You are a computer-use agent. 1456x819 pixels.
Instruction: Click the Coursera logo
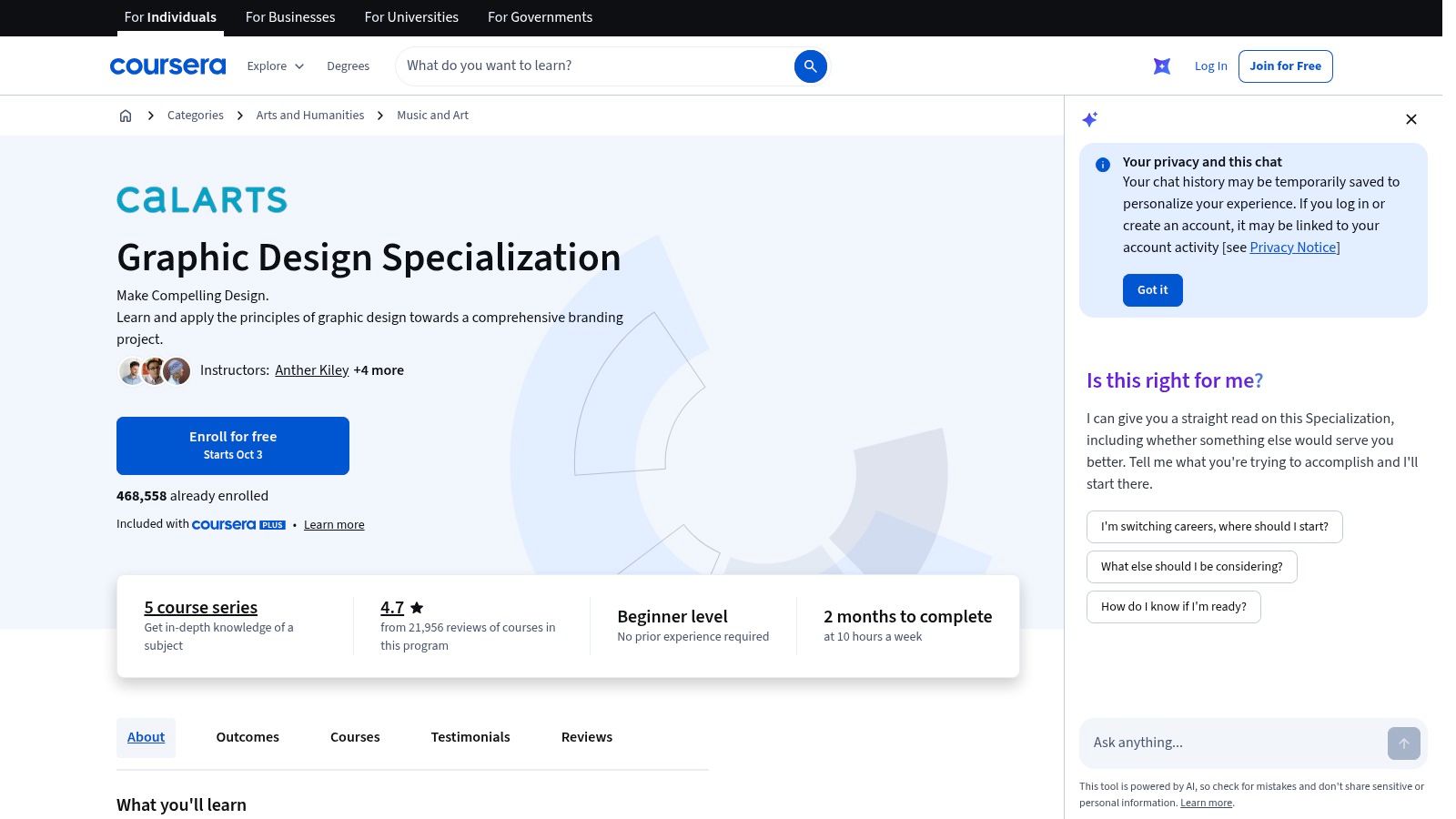(167, 66)
